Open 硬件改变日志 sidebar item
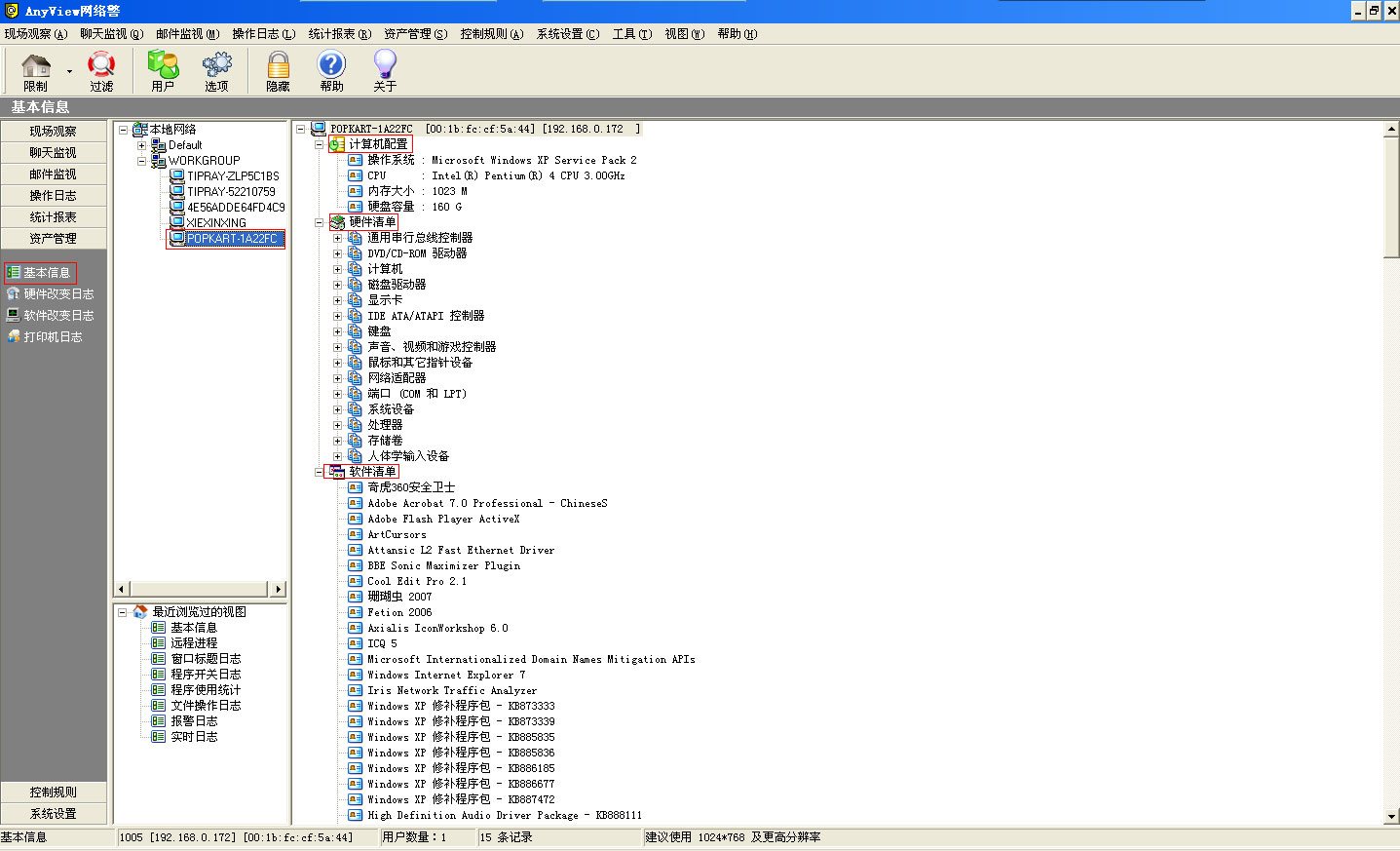The image size is (1400, 851). tap(51, 293)
